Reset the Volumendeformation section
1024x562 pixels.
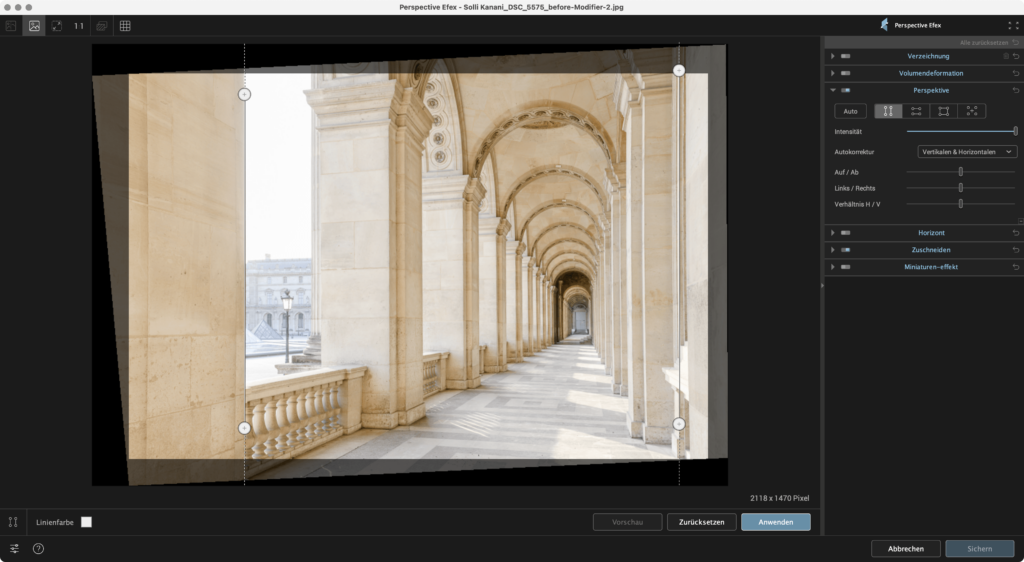pos(1016,73)
